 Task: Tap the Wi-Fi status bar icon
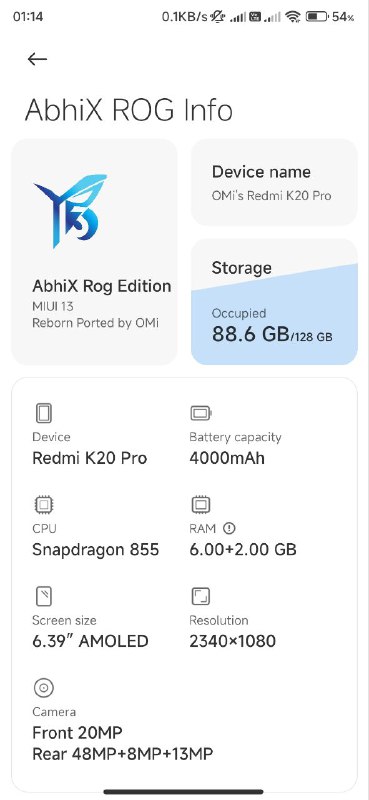click(x=292, y=17)
